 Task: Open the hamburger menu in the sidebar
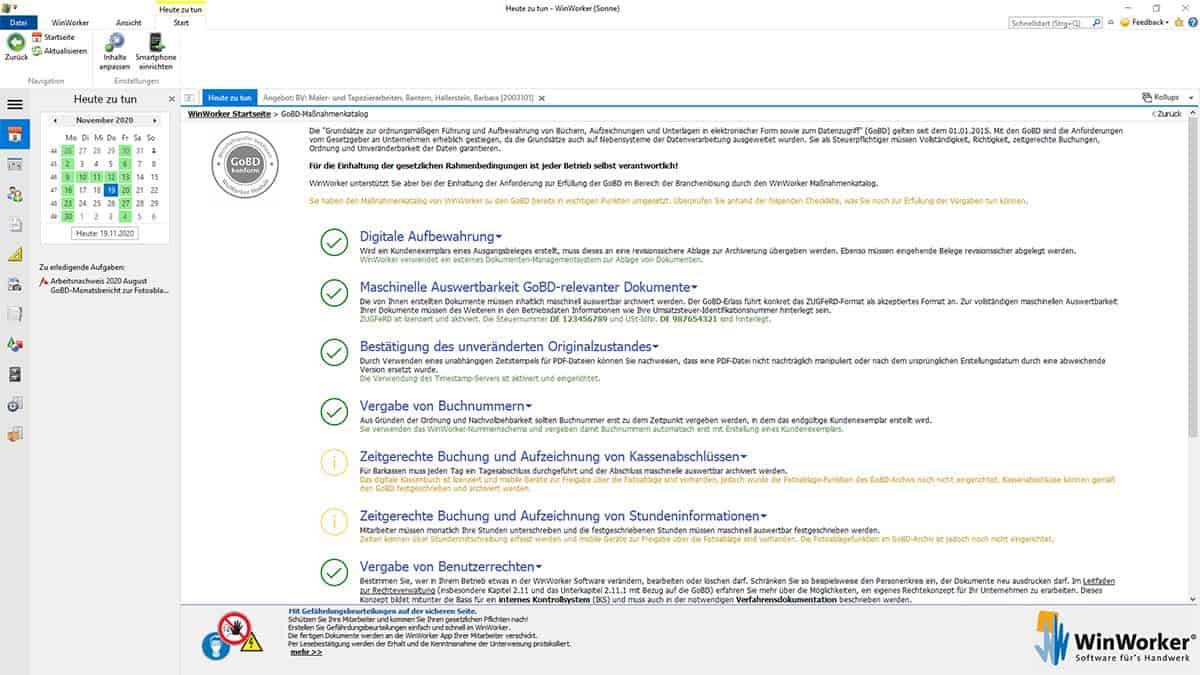coord(14,104)
